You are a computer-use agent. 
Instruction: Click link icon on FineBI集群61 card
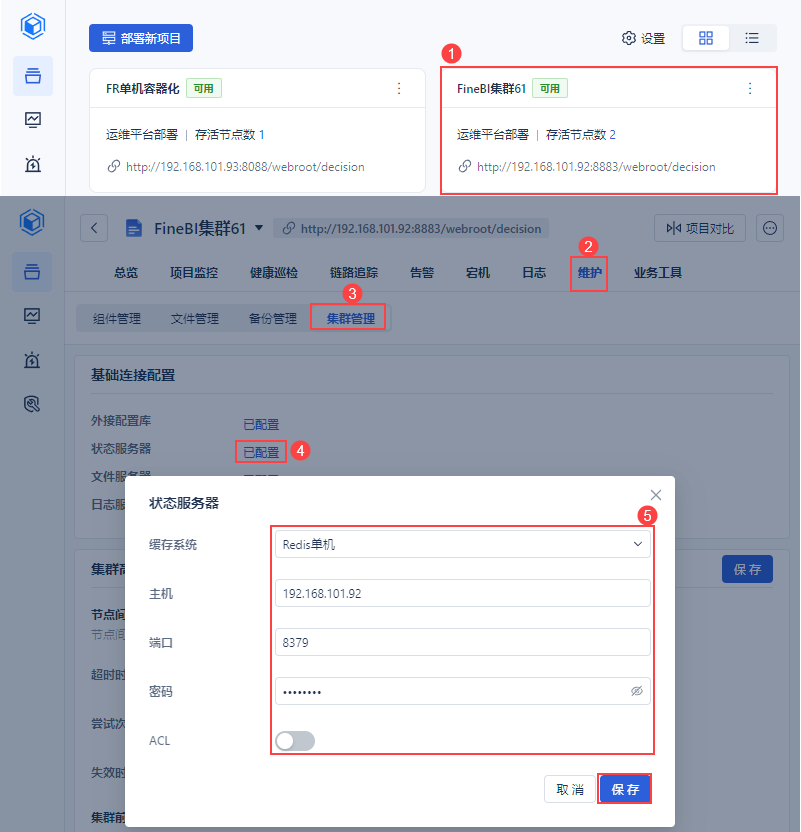[465, 167]
